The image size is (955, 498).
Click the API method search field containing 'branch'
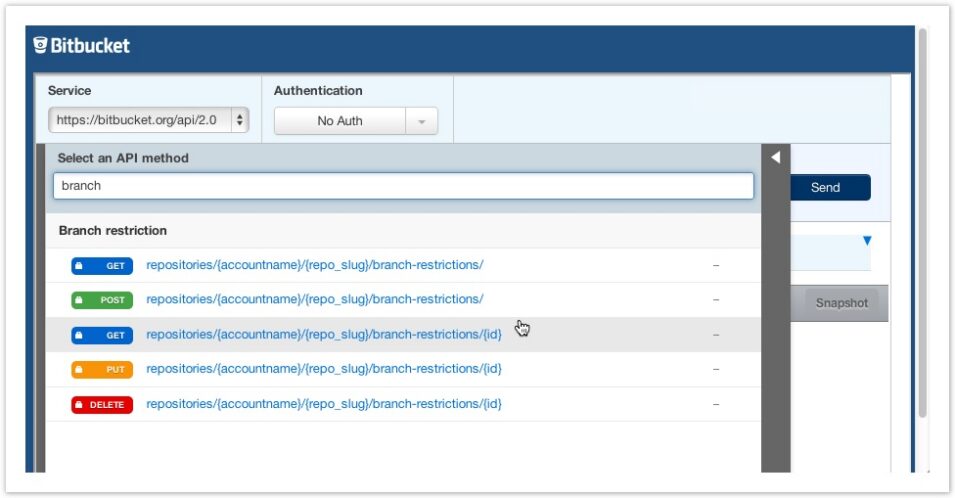click(403, 186)
